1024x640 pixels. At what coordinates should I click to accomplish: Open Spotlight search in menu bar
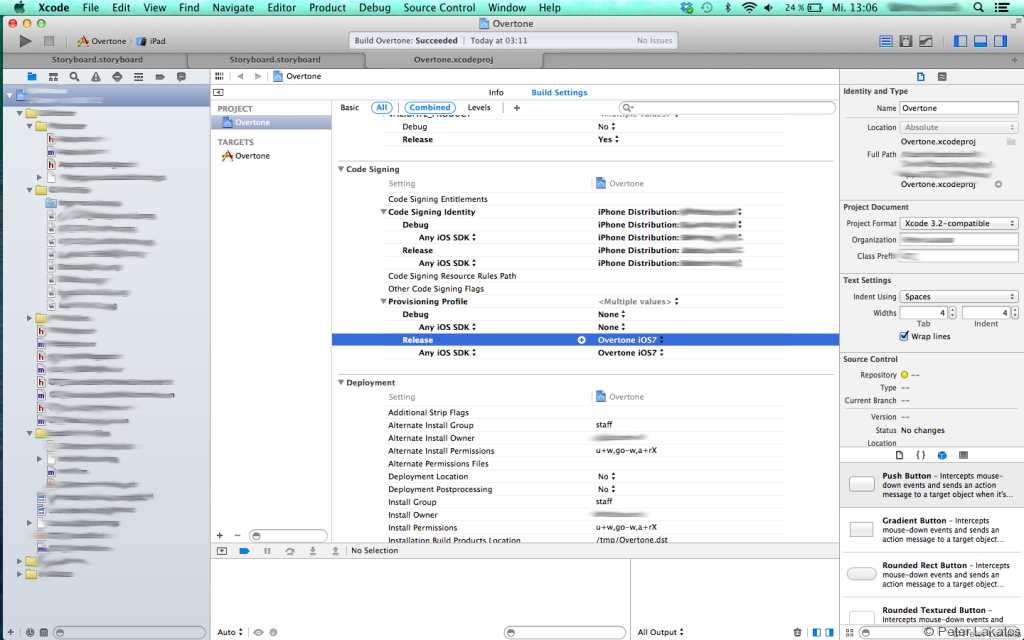[x=978, y=8]
